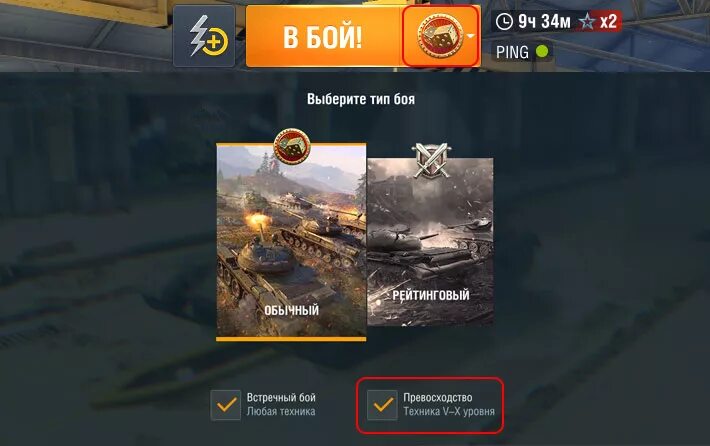
Task: Click the Выберите тип боя heading
Action: [361, 99]
